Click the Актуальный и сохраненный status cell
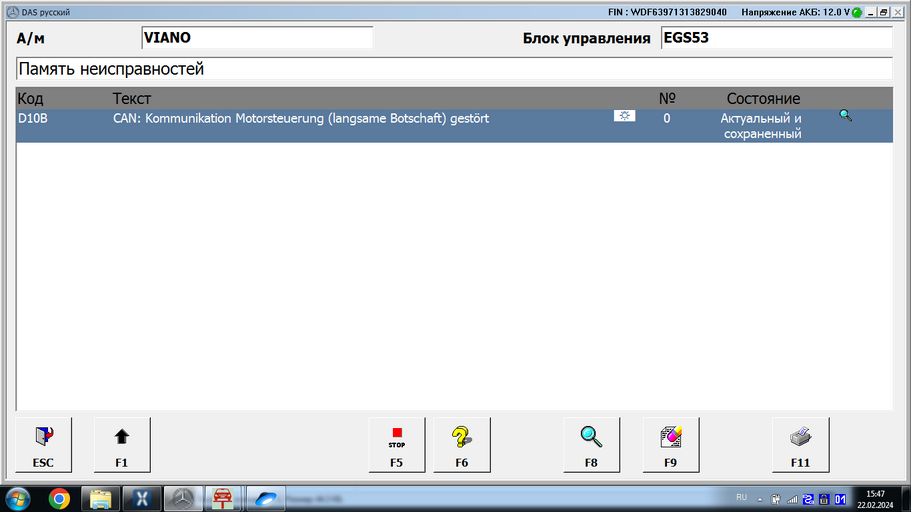Screen dimensions: 911x512 (762, 126)
